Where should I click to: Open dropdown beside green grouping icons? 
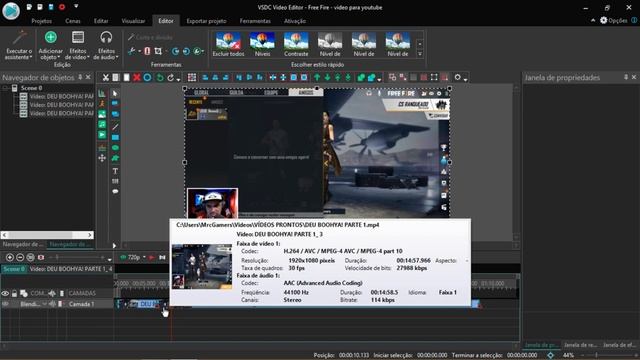pyautogui.click(x=379, y=79)
